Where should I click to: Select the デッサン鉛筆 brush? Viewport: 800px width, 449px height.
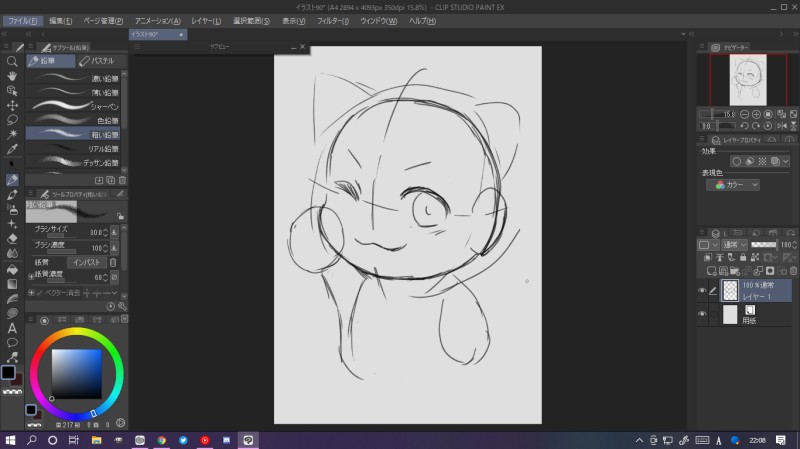(73, 162)
